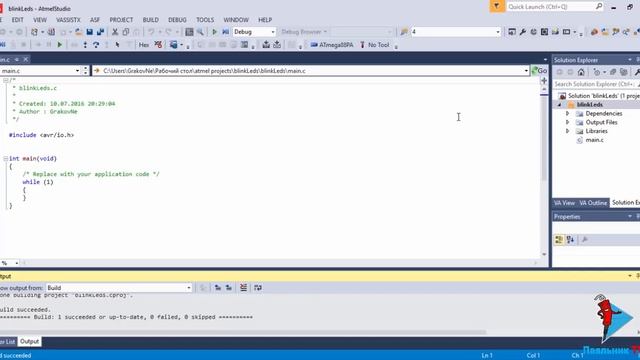Click the refresh-style icon in Solution Explorer toolbar
Image resolution: width=640 pixels, height=360 pixels.
(x=597, y=72)
